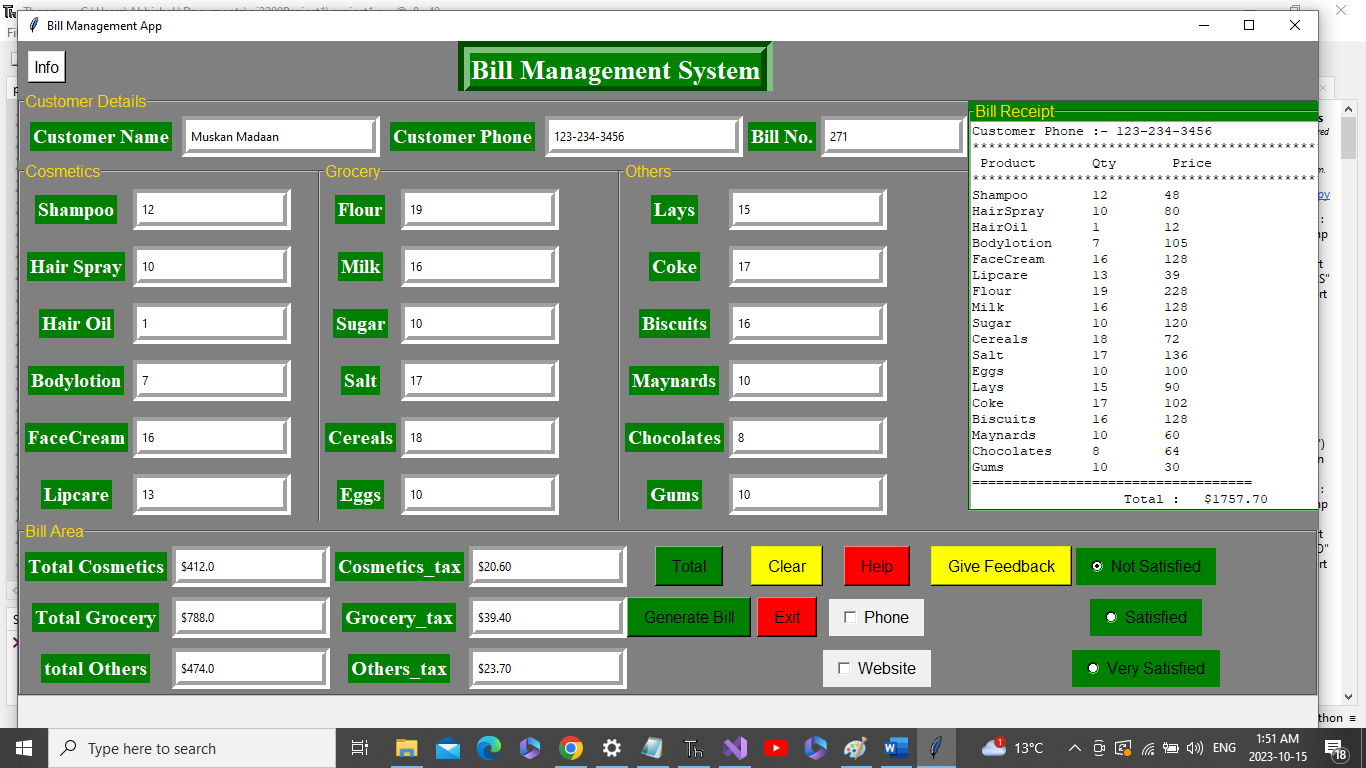
Task: Open the YouTube taskbar icon
Action: coord(775,747)
